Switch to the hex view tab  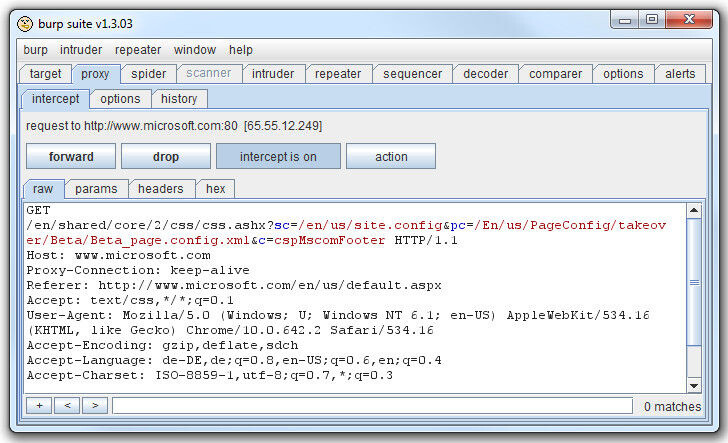click(x=215, y=189)
